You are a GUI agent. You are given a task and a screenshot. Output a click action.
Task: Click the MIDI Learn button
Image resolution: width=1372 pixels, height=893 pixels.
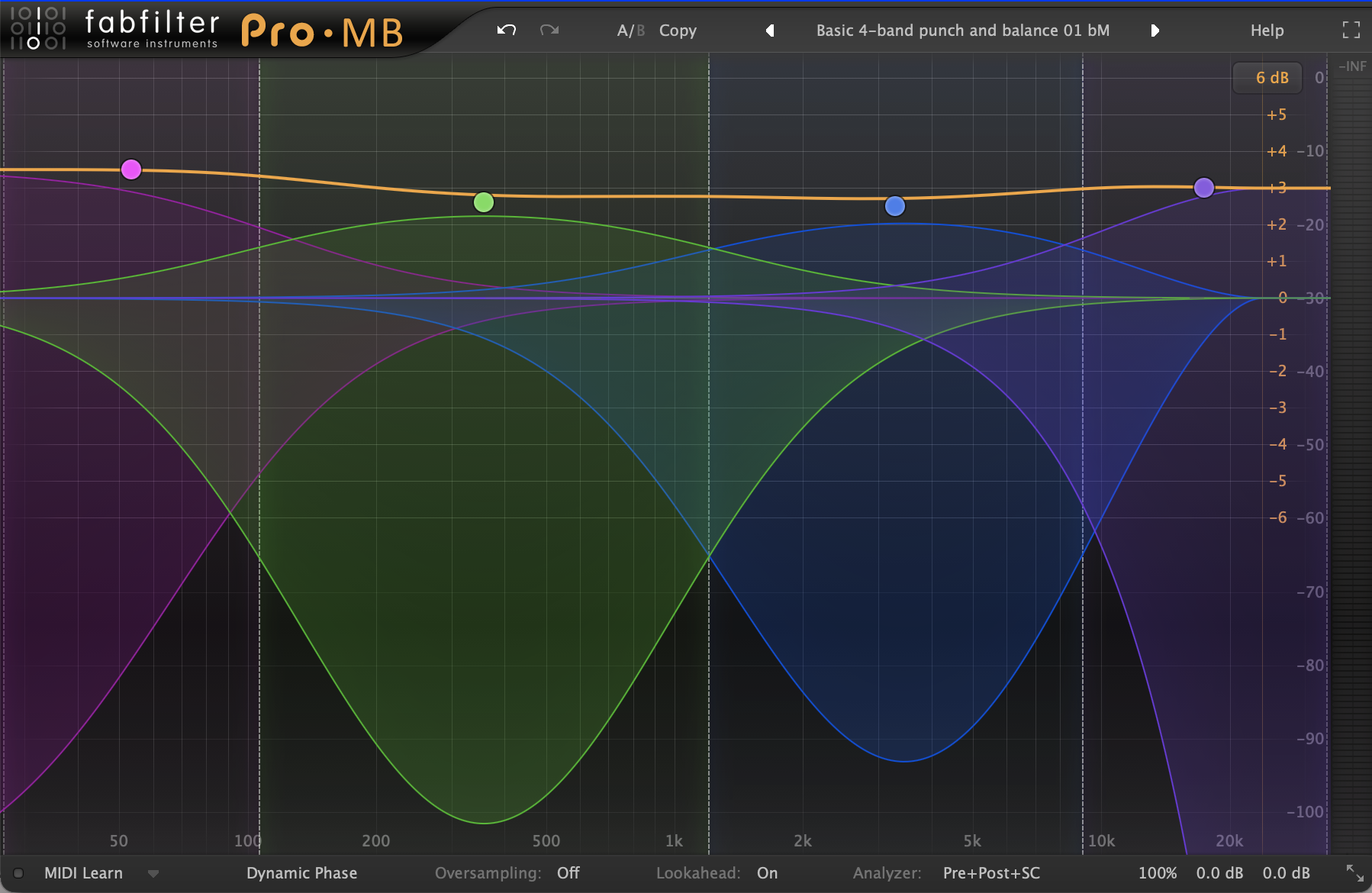[x=83, y=873]
